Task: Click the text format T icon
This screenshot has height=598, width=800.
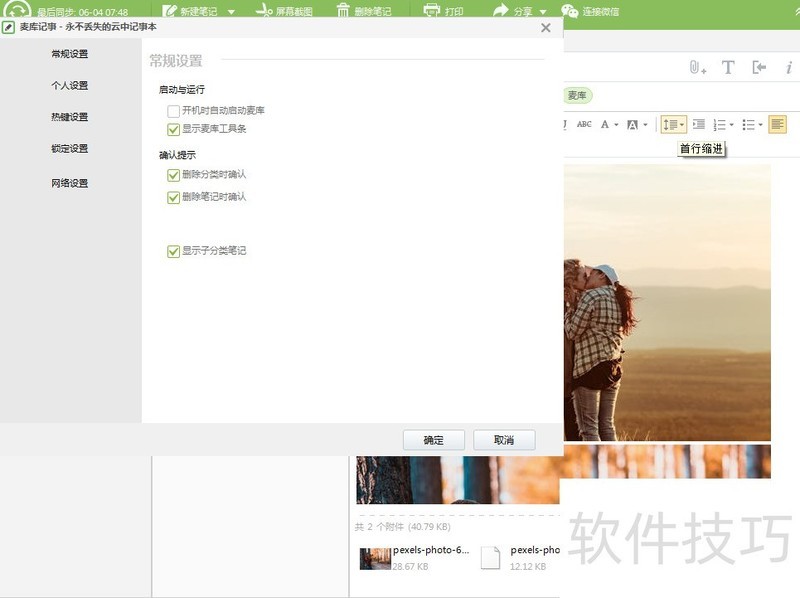Action: coord(728,68)
